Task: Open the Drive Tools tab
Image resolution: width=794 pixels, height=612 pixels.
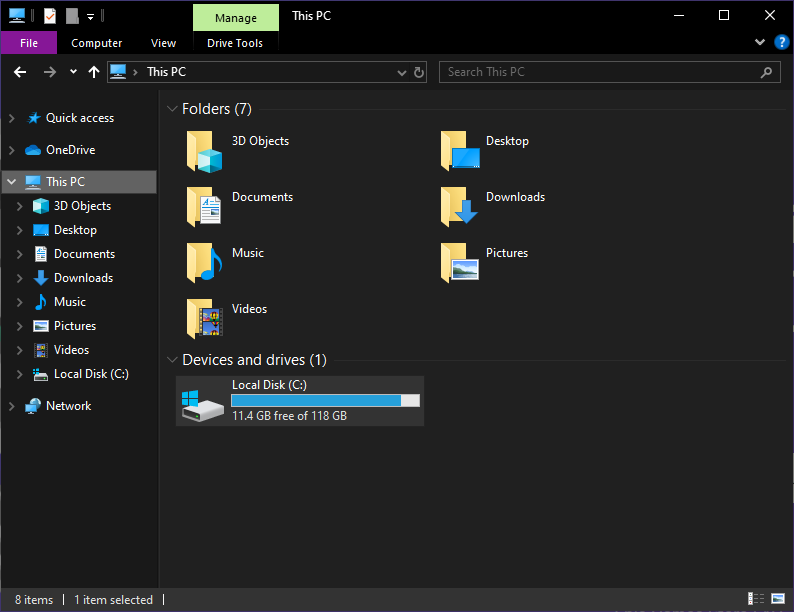Action: (x=235, y=43)
